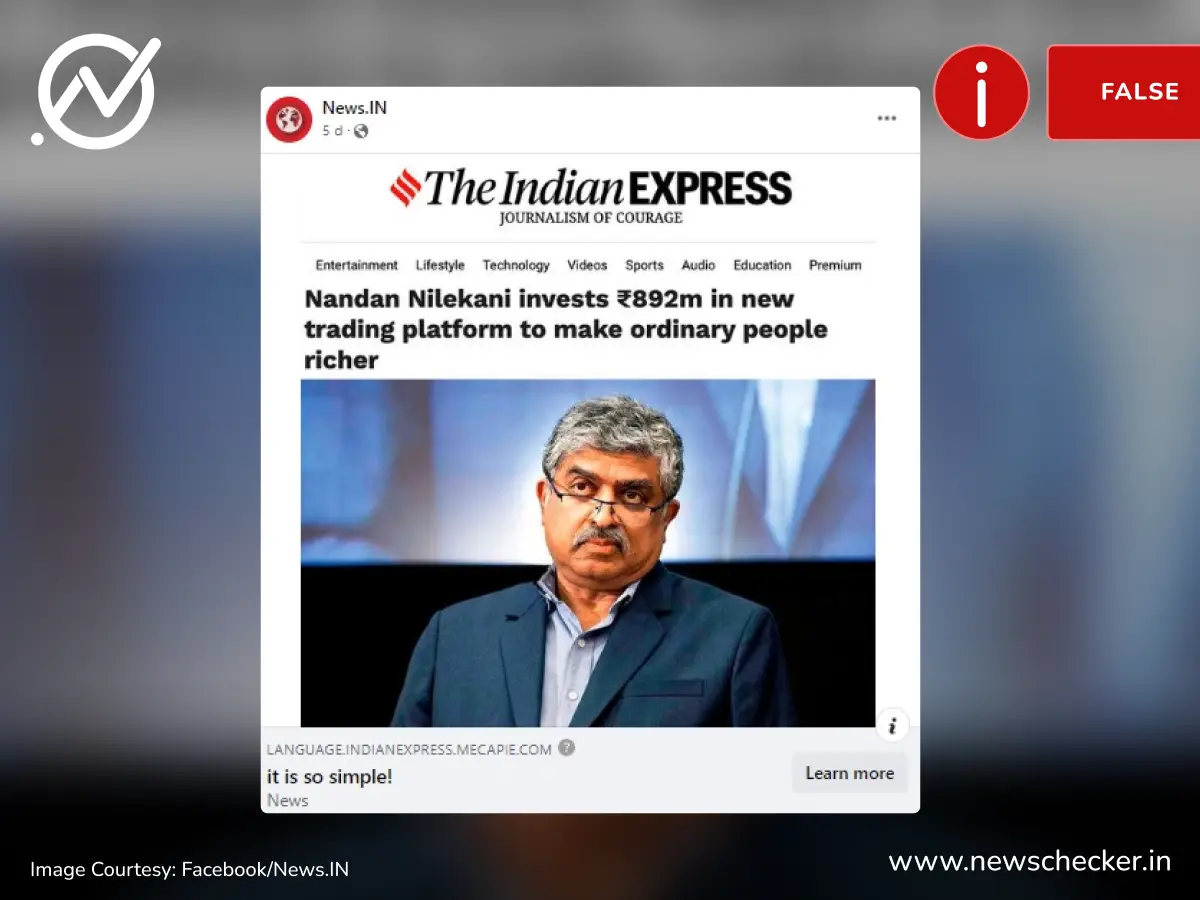
Task: Click the globe public-visibility icon
Action: 361,131
